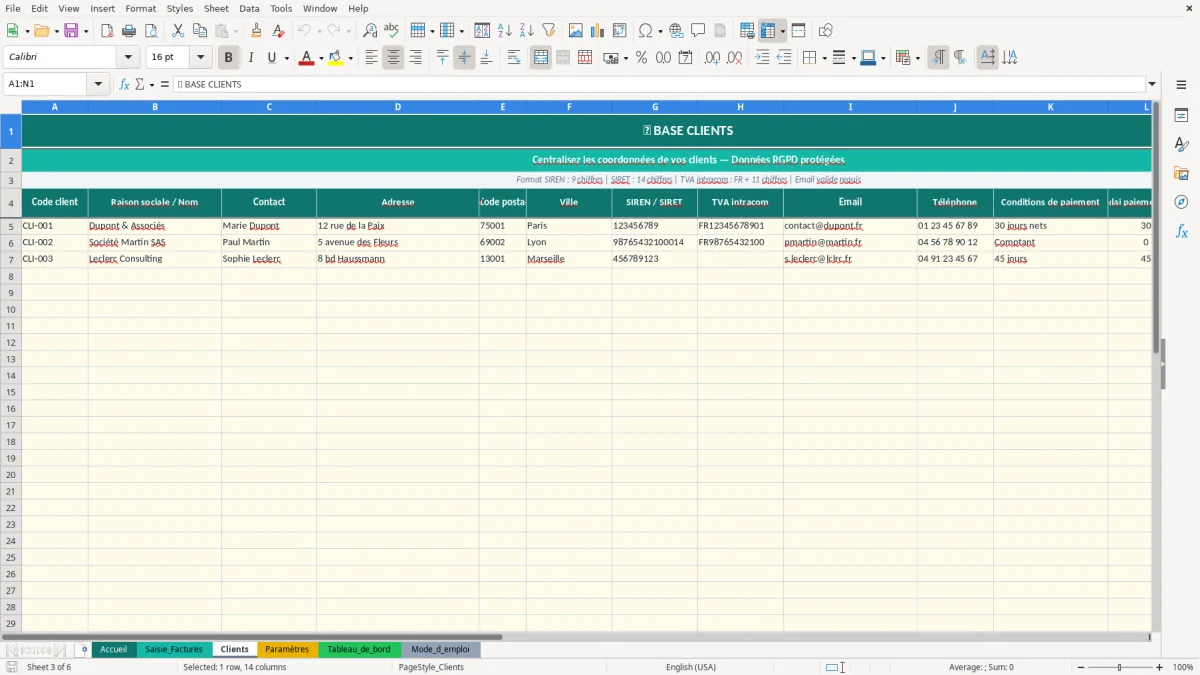Open the Borders dropdown arrow
The width and height of the screenshot is (1200, 675).
(x=824, y=58)
